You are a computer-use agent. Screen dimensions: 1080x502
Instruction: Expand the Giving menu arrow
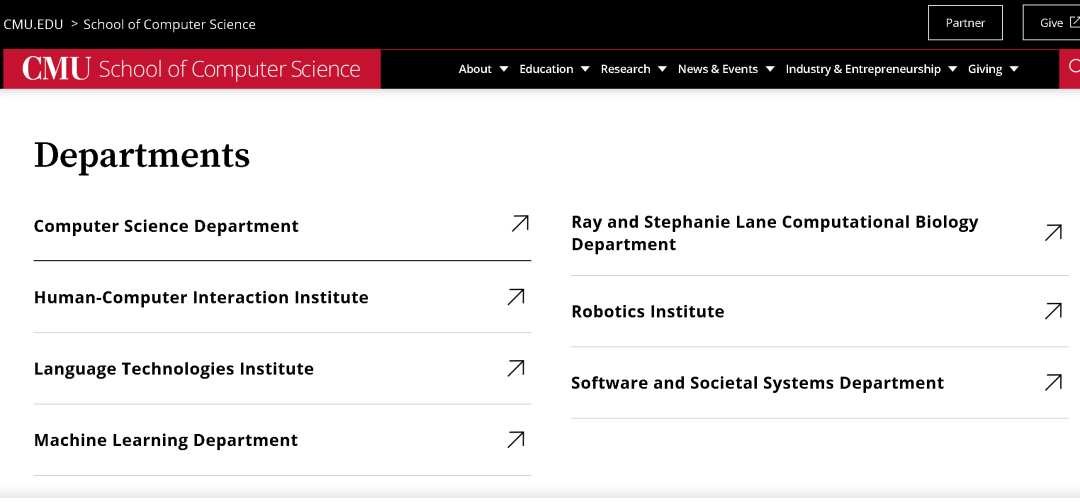(x=1014, y=69)
